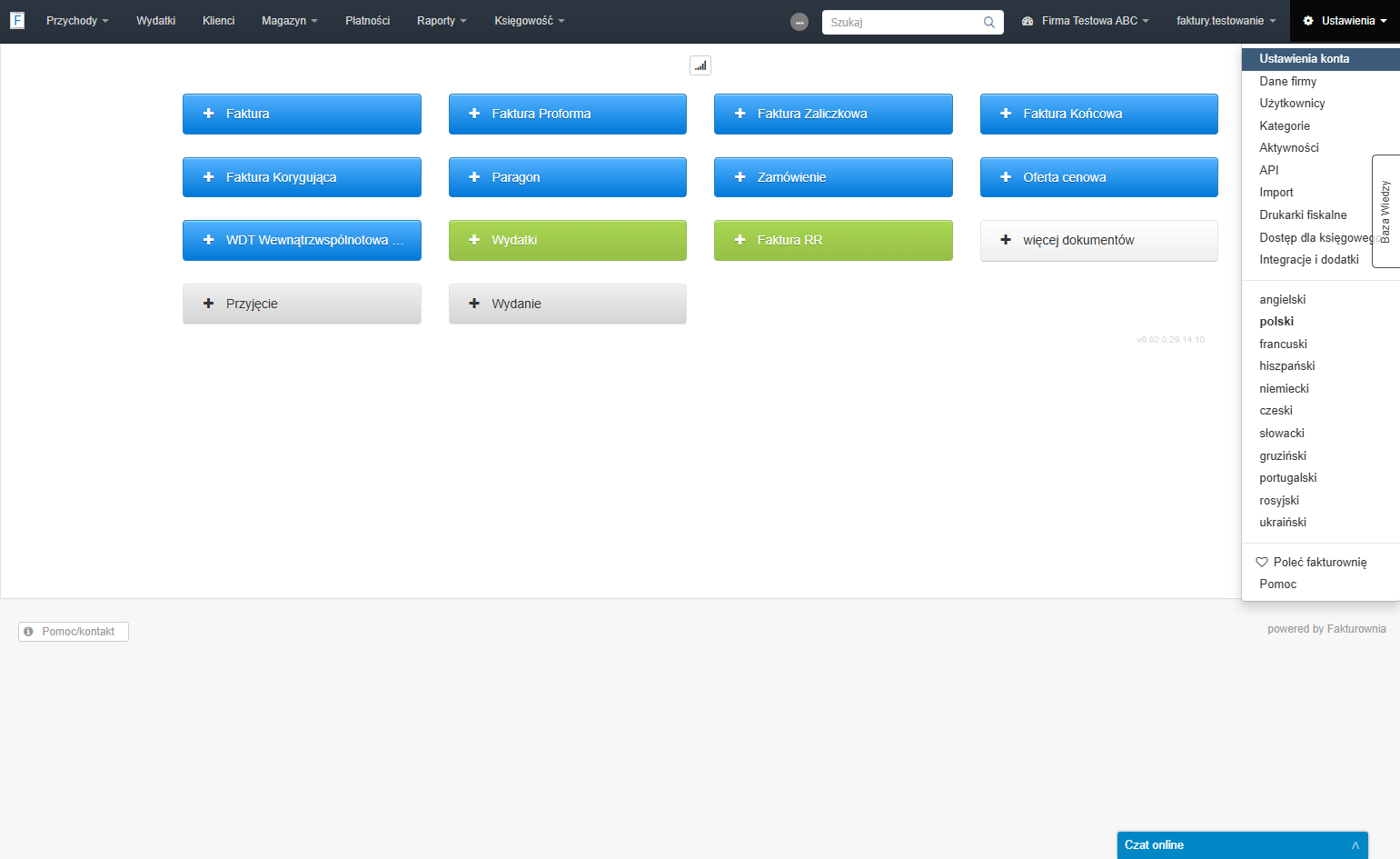Viewport: 1400px width, 859px height.
Task: Open the Raporty dropdown
Action: 442,21
